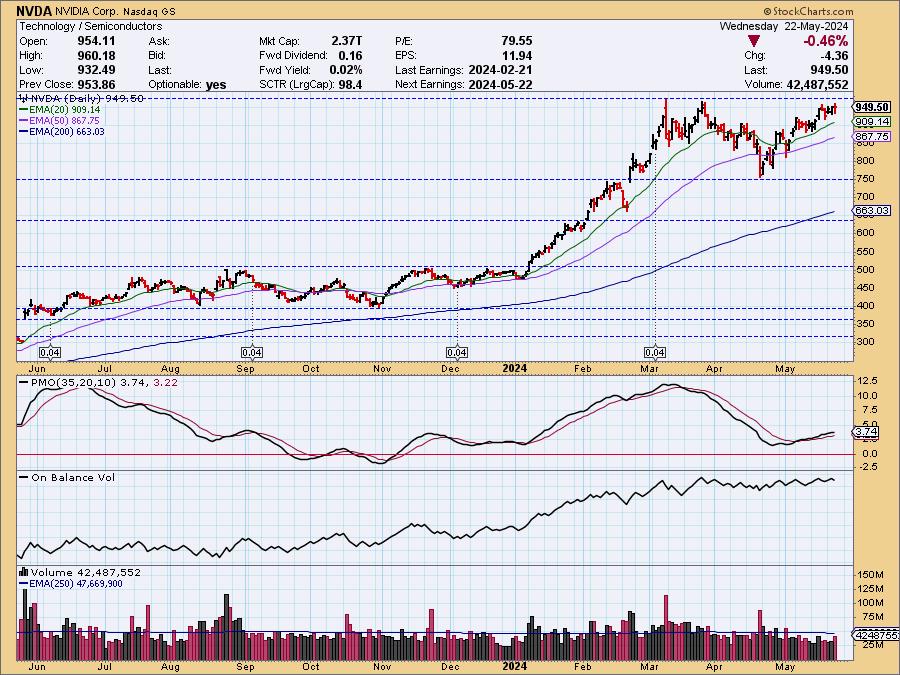Click the 0.04 dividend marker near Sep
The width and height of the screenshot is (900, 675).
point(252,352)
